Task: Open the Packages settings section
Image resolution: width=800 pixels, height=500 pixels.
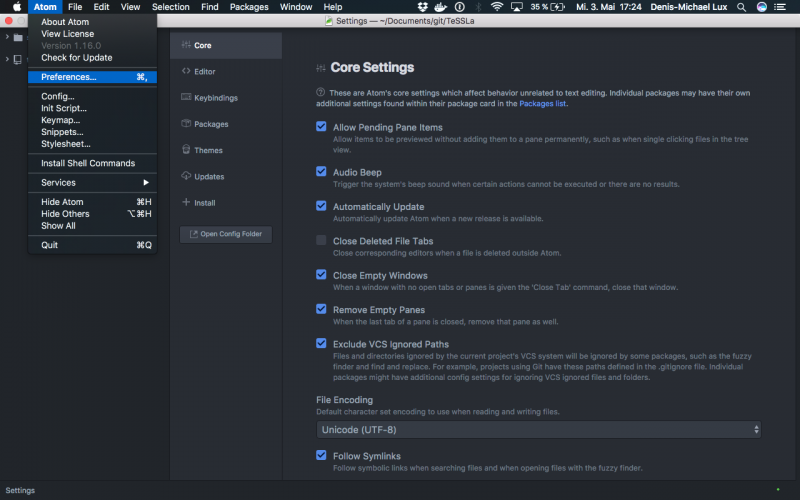Action: click(x=226, y=124)
